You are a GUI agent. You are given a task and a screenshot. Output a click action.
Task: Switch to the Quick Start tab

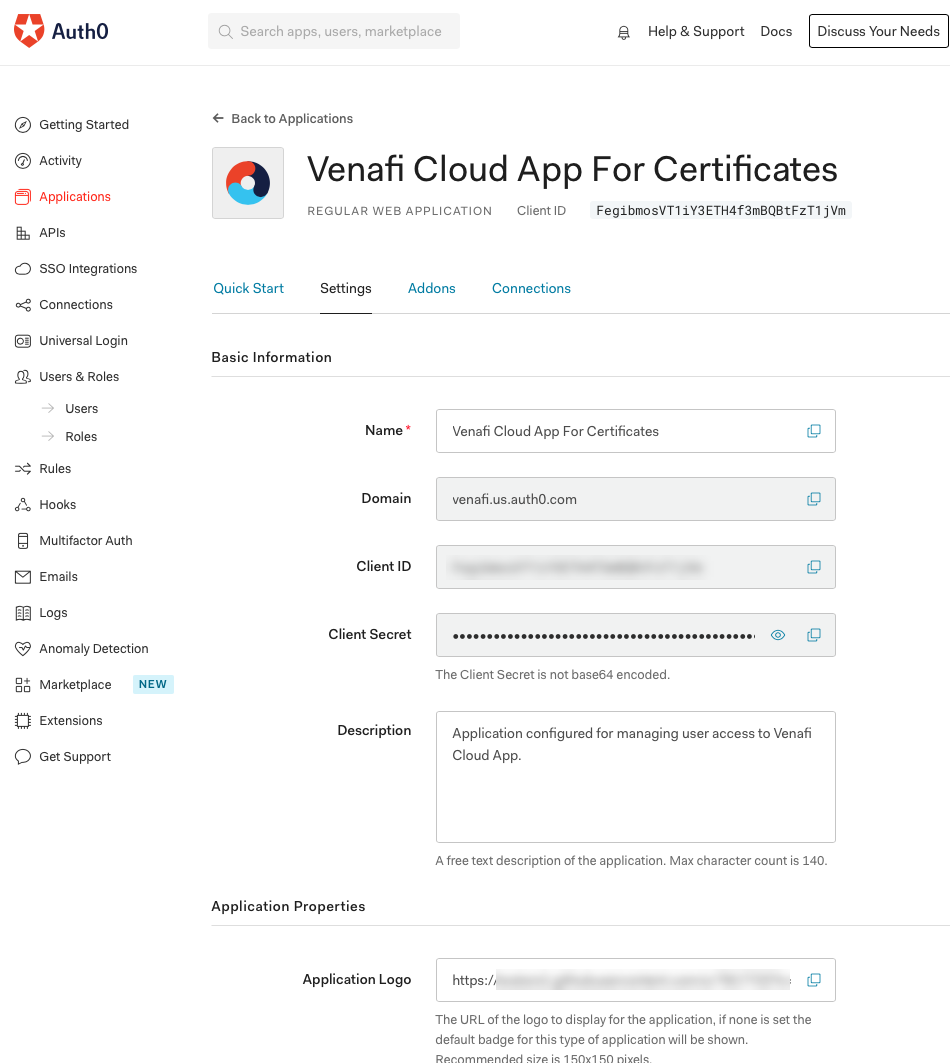coord(248,288)
